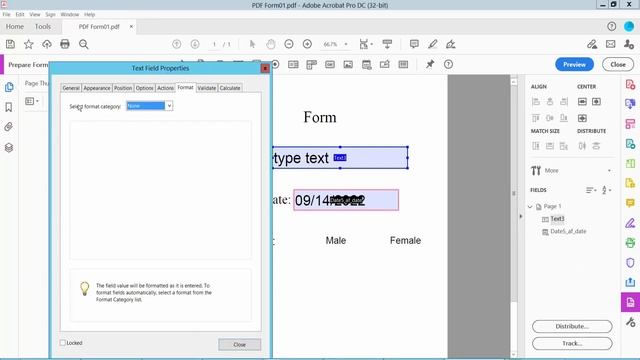Expand the More tools dropdown
This screenshot has height=360, width=640.
coord(609,171)
